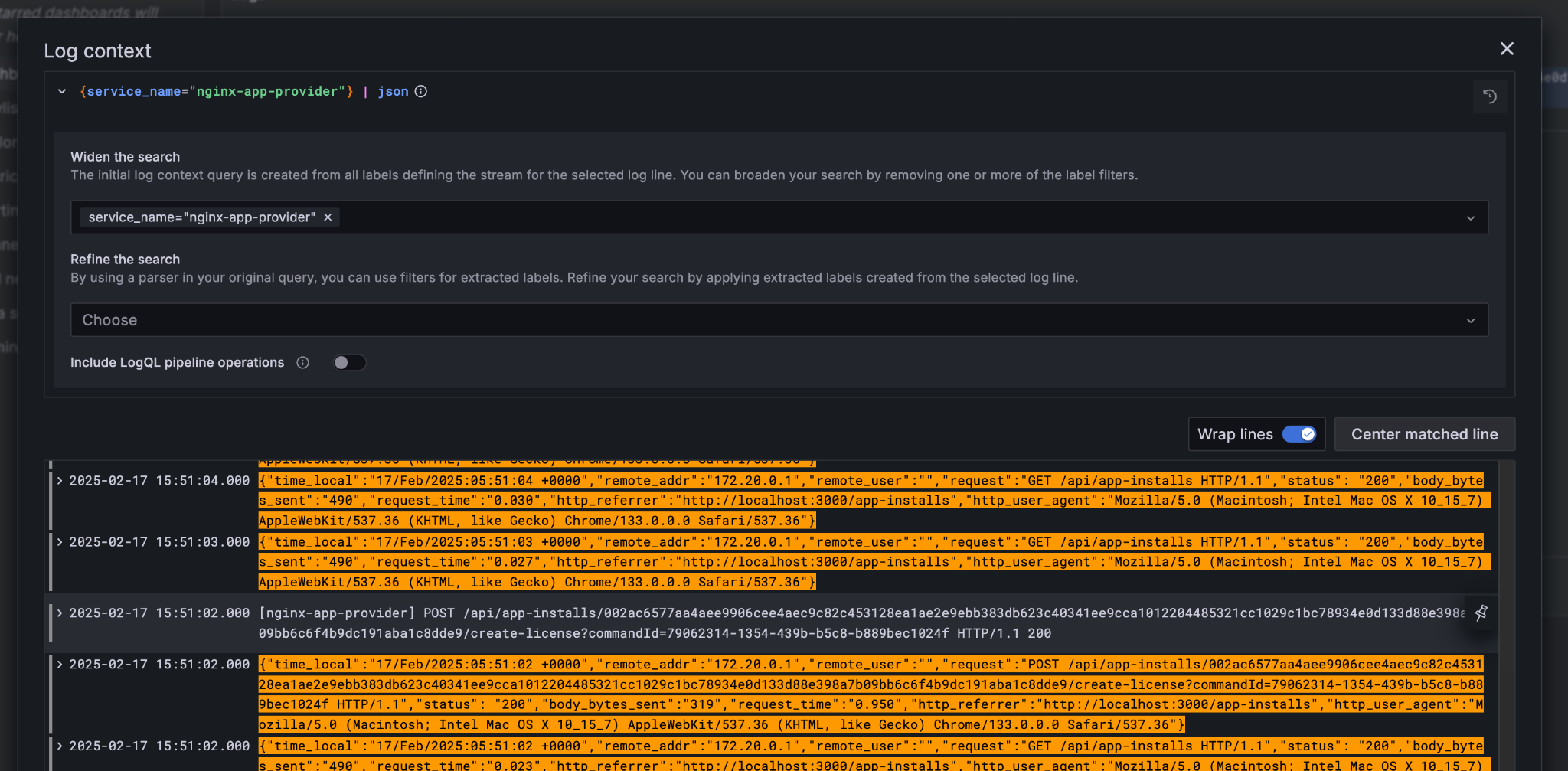This screenshot has height=771, width=1568.
Task: Click the info icon next to the json parser
Action: tap(420, 91)
